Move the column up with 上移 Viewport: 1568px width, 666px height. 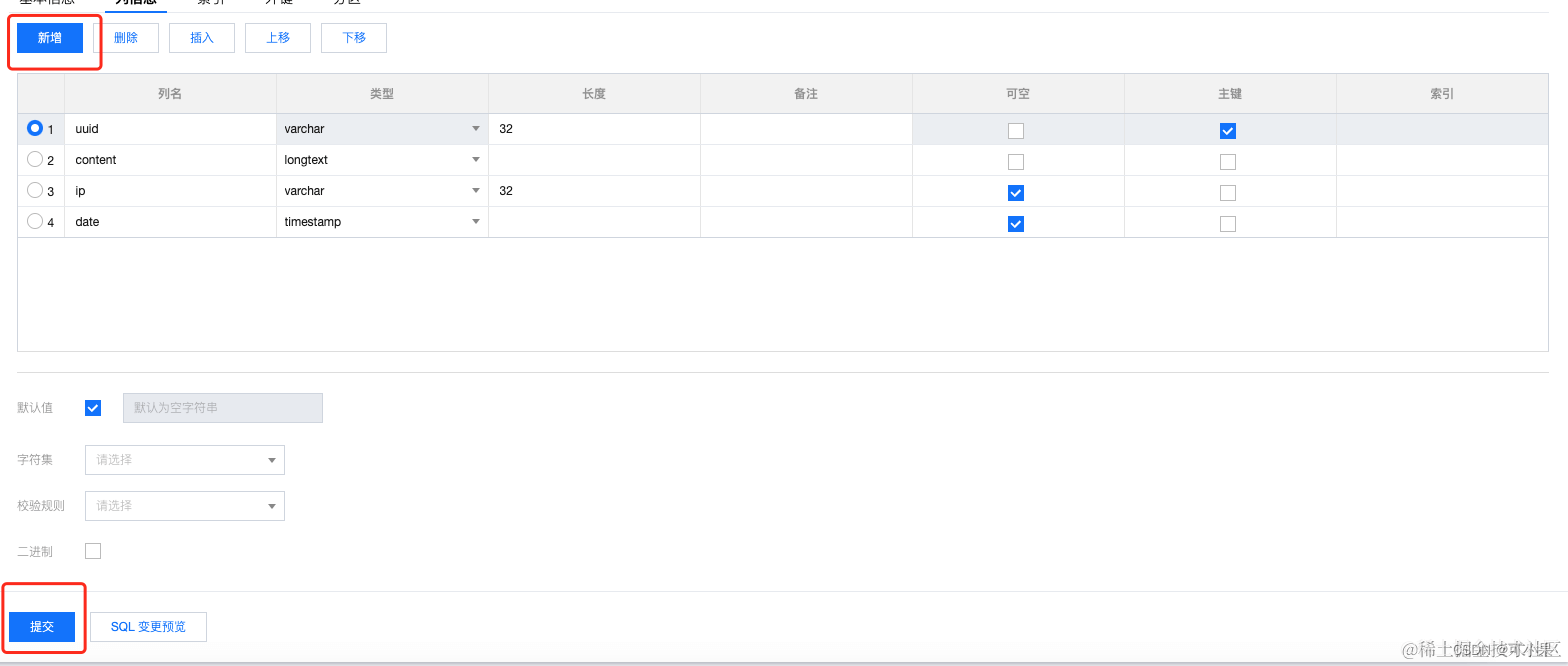(x=278, y=38)
